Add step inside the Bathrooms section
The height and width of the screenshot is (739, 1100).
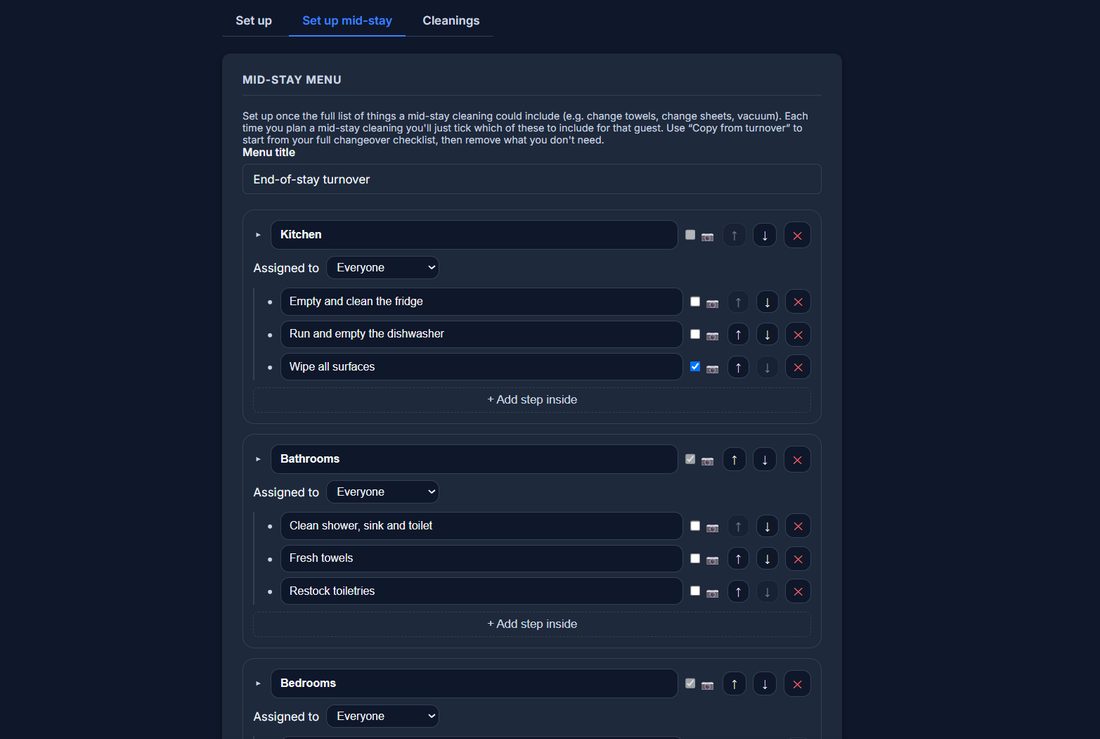click(x=532, y=624)
